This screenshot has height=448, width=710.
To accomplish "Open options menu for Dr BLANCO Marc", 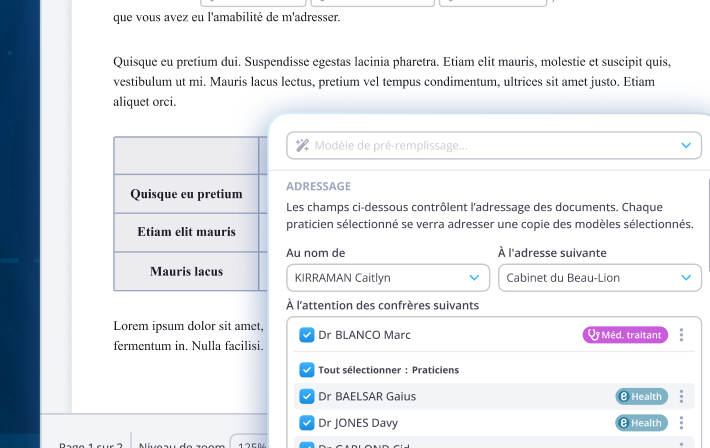I will pyautogui.click(x=681, y=335).
